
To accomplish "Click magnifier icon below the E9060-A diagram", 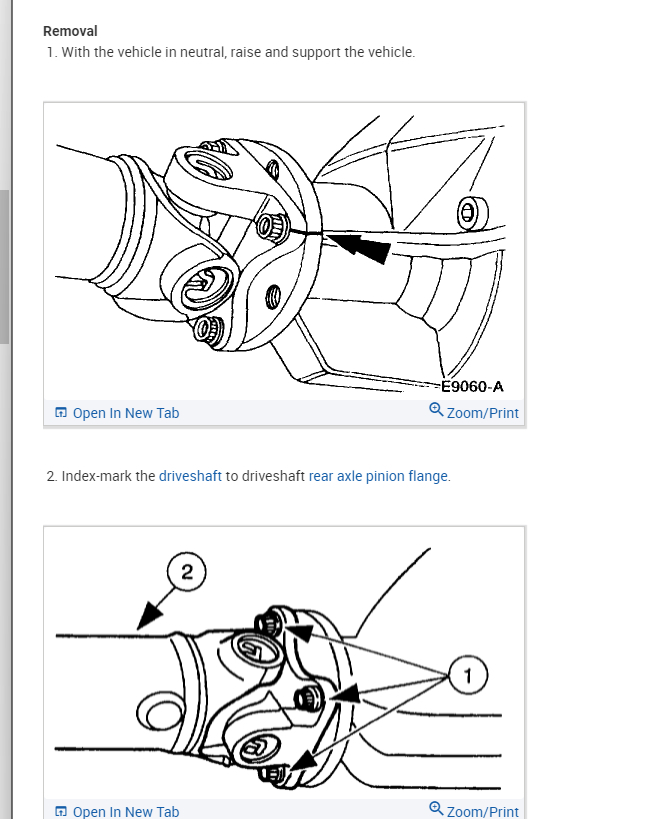I will 436,410.
